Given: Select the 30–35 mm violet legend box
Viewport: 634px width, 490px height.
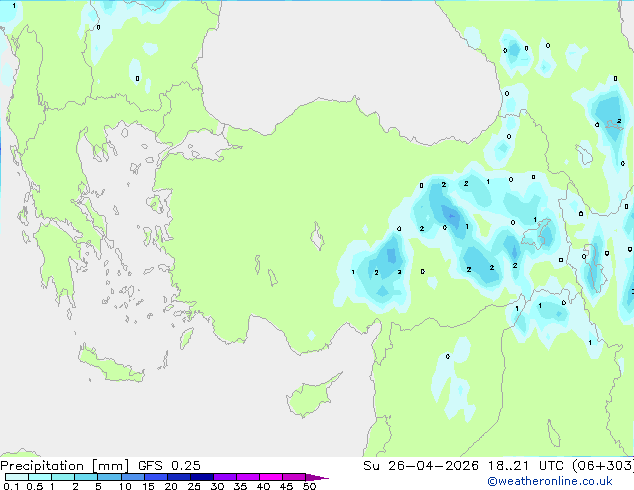Looking at the screenshot, I should click(224, 477).
